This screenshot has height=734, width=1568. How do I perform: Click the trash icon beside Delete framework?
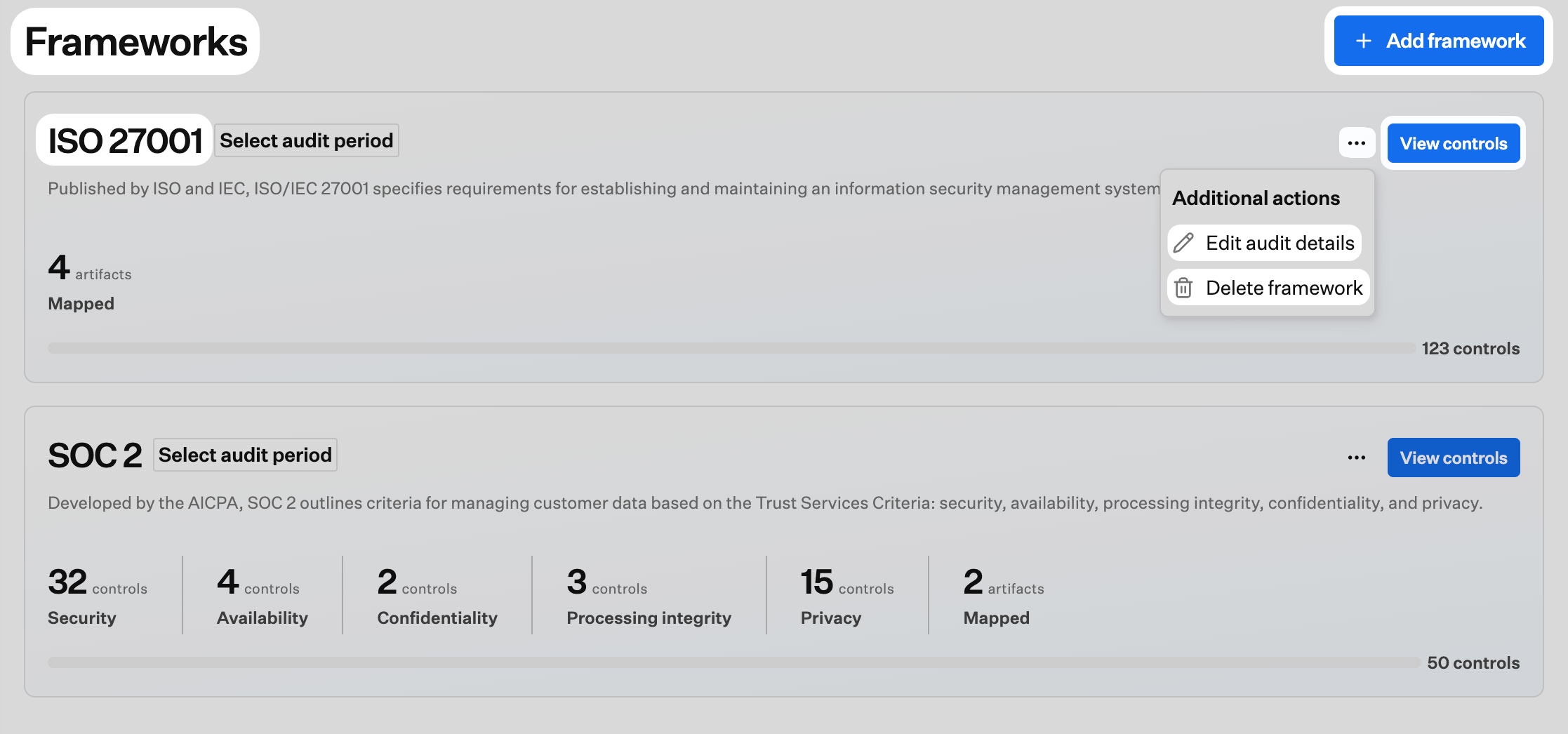pyautogui.click(x=1183, y=288)
